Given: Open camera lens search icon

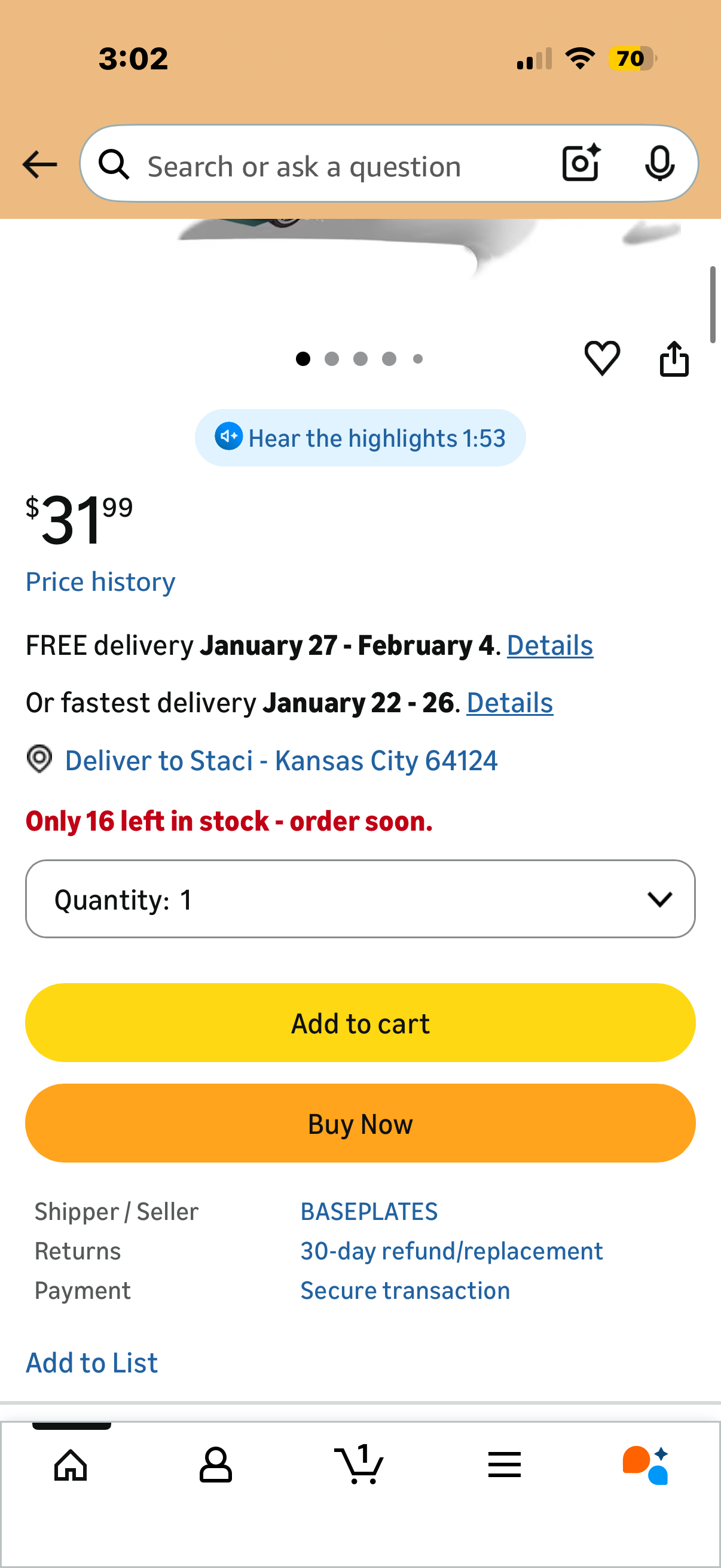Looking at the screenshot, I should click(x=581, y=163).
